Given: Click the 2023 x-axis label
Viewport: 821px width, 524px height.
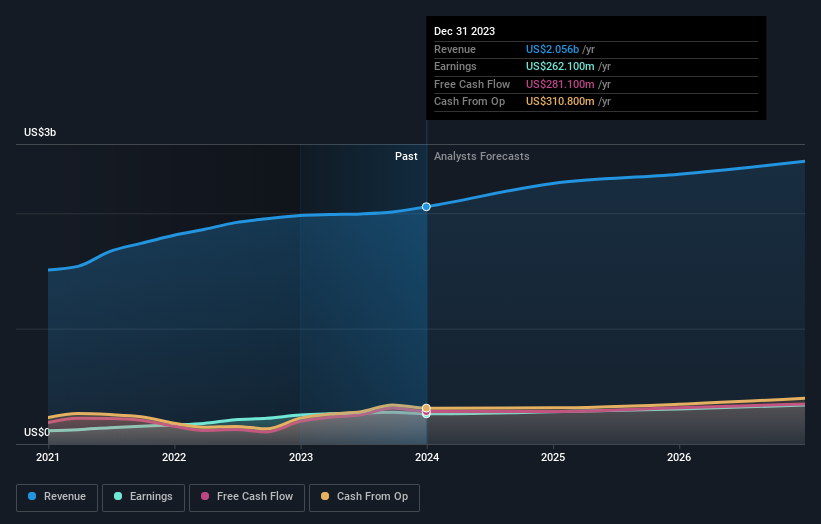Looking at the screenshot, I should [x=301, y=457].
